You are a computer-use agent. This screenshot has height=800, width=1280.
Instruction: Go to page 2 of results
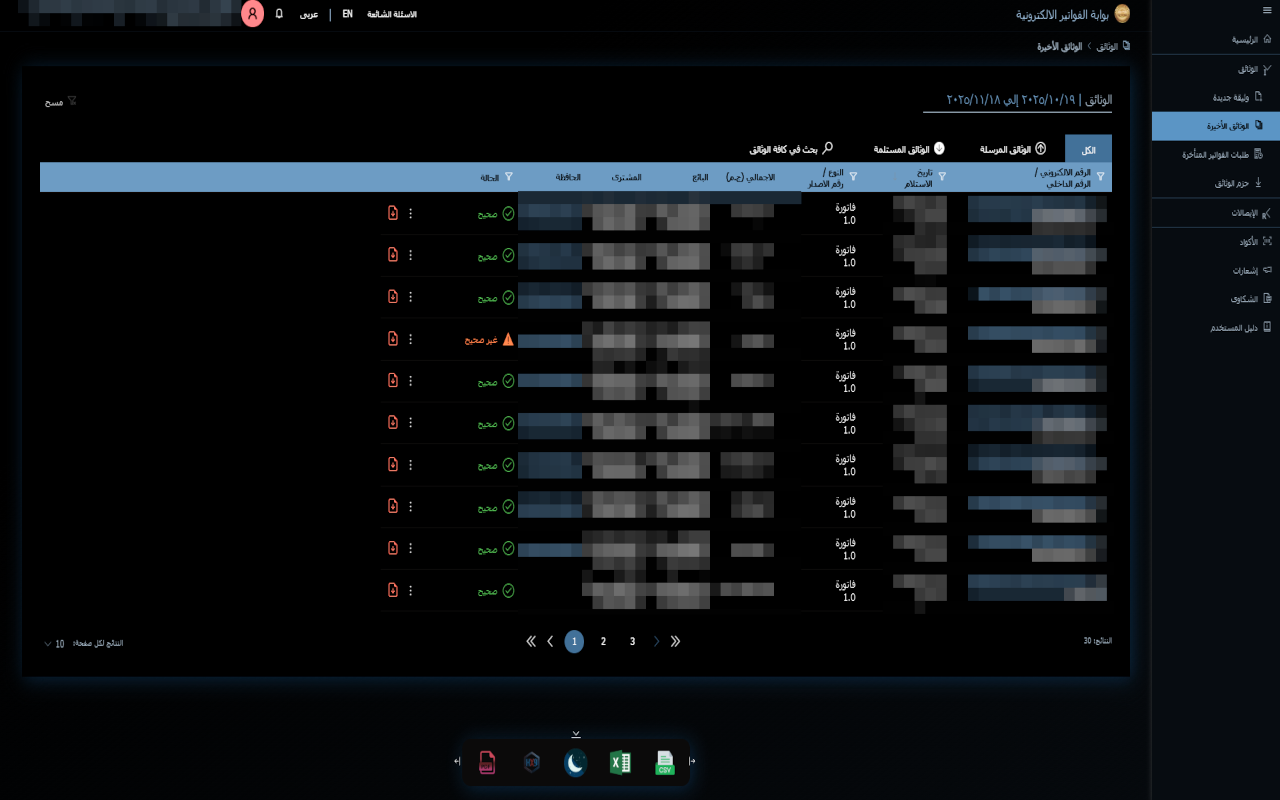point(603,642)
